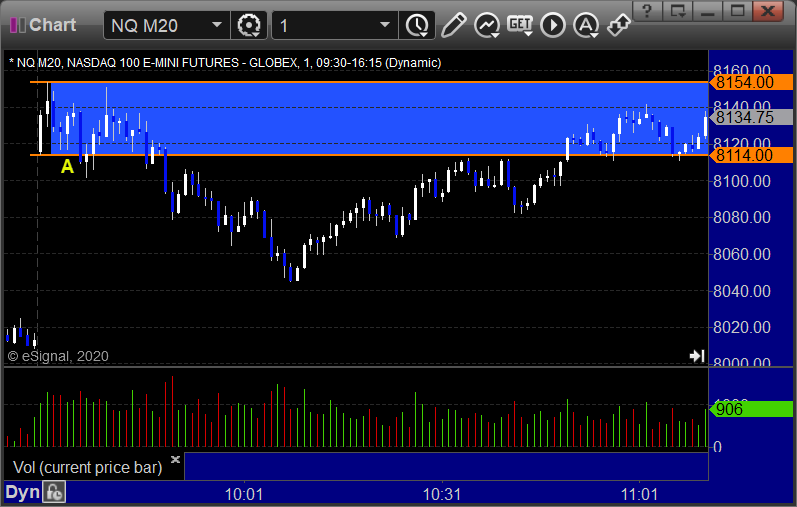Open the symbol settings gear icon

pos(249,25)
